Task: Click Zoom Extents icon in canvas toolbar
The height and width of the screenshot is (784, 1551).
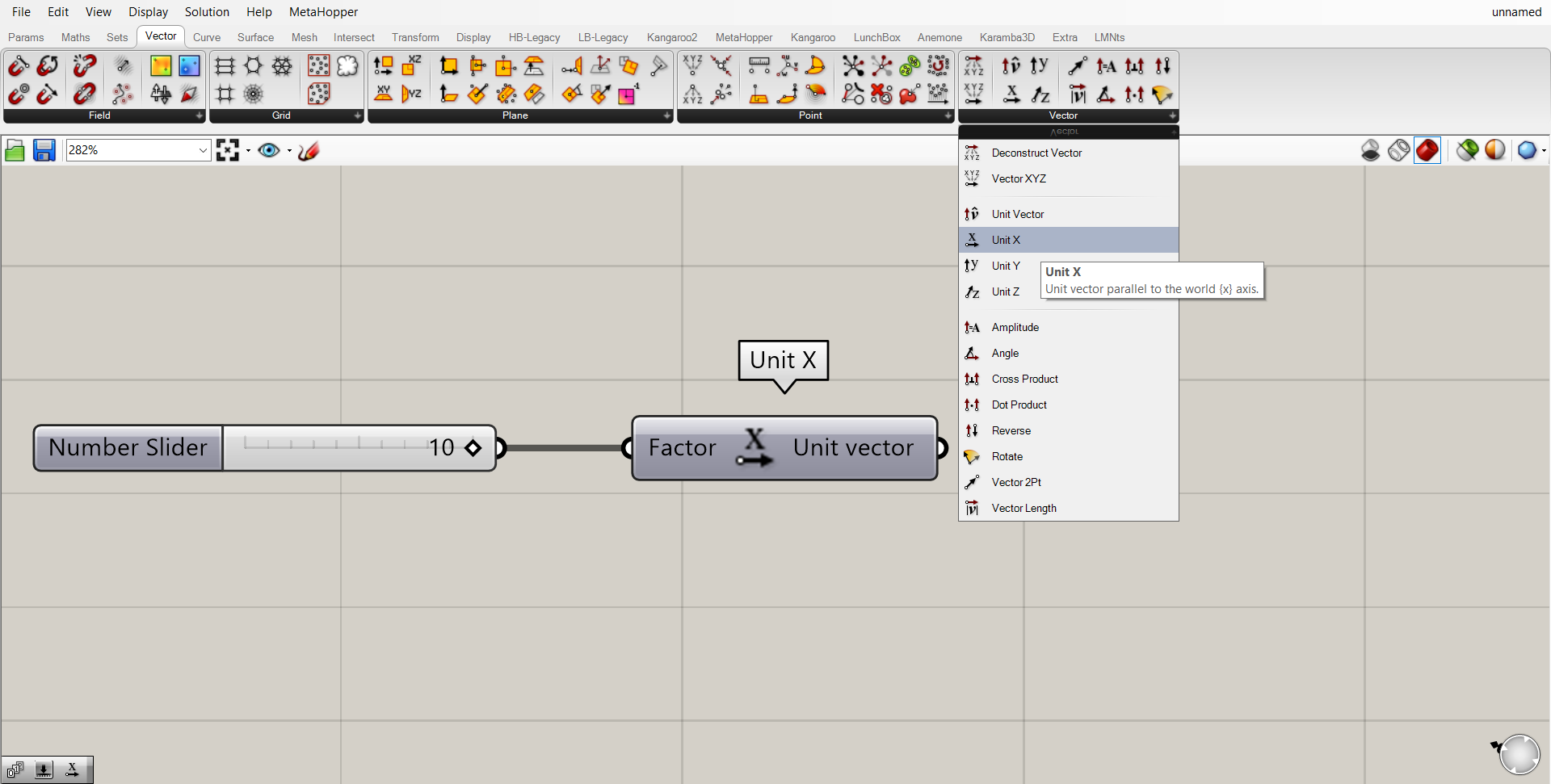Action: (228, 150)
